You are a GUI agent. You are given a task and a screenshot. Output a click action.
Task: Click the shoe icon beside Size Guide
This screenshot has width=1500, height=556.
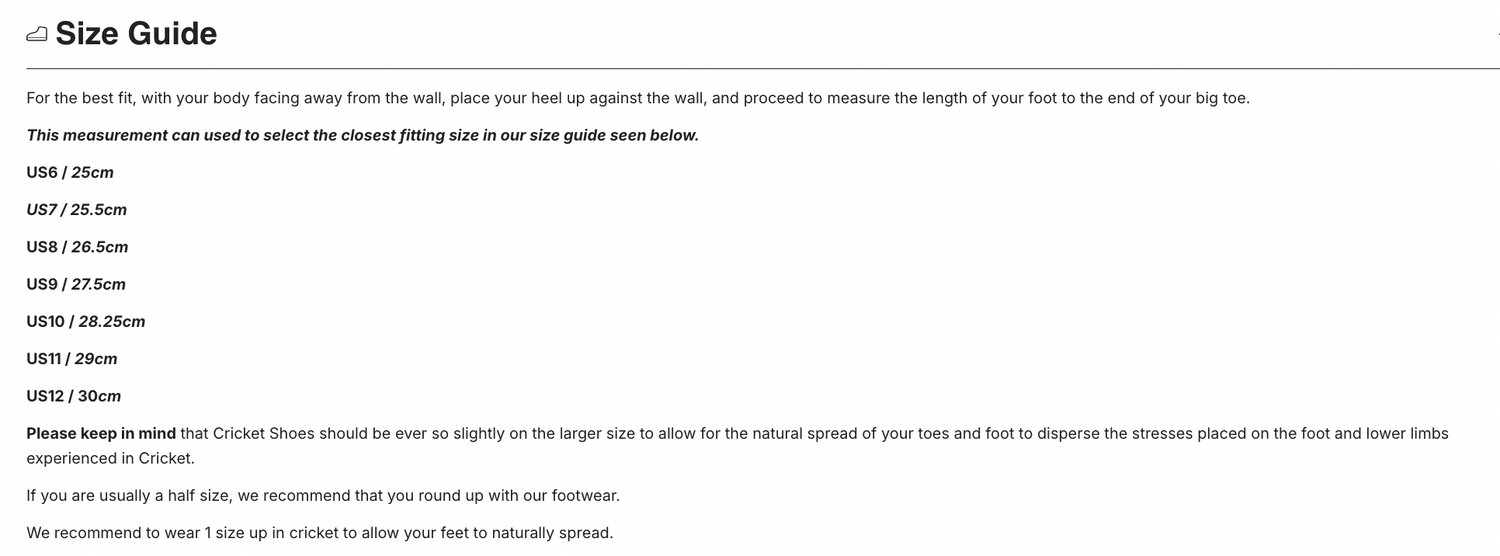click(x=36, y=35)
